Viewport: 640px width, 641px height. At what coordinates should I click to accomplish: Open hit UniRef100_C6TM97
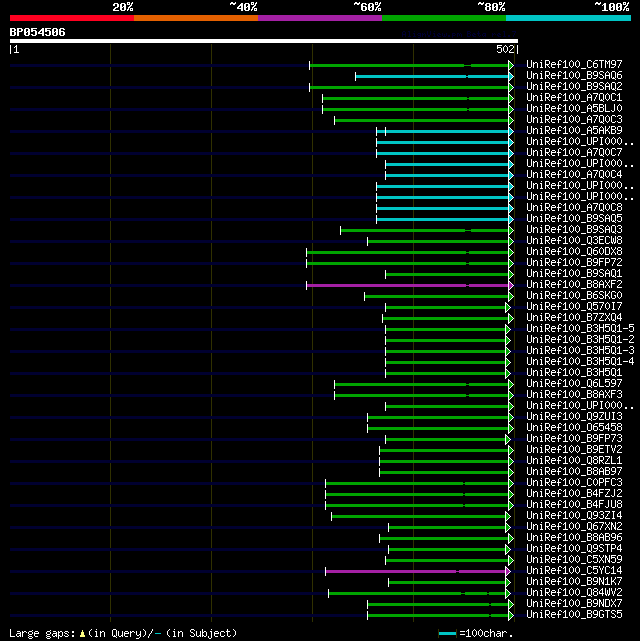574,65
